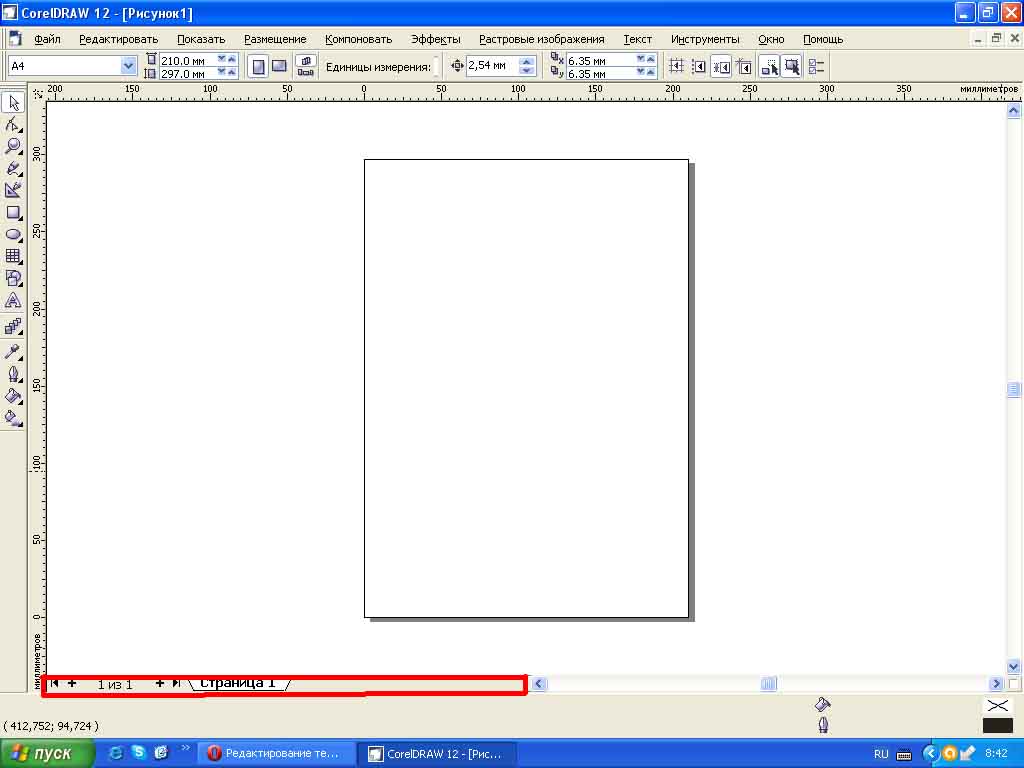Open the Shape tool flyout
This screenshot has width=1024, height=768.
coord(13,125)
